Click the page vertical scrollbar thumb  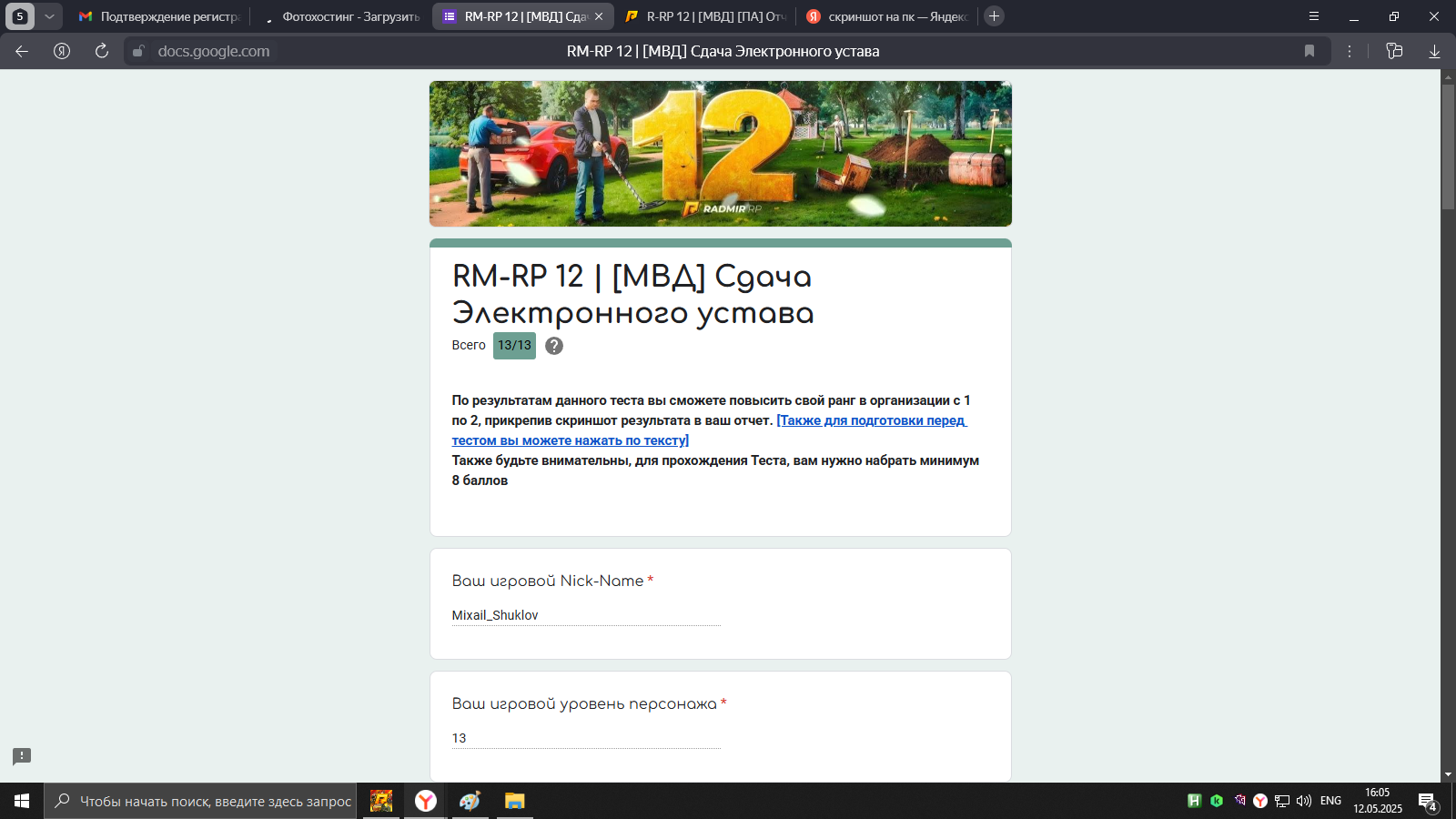(x=1448, y=146)
